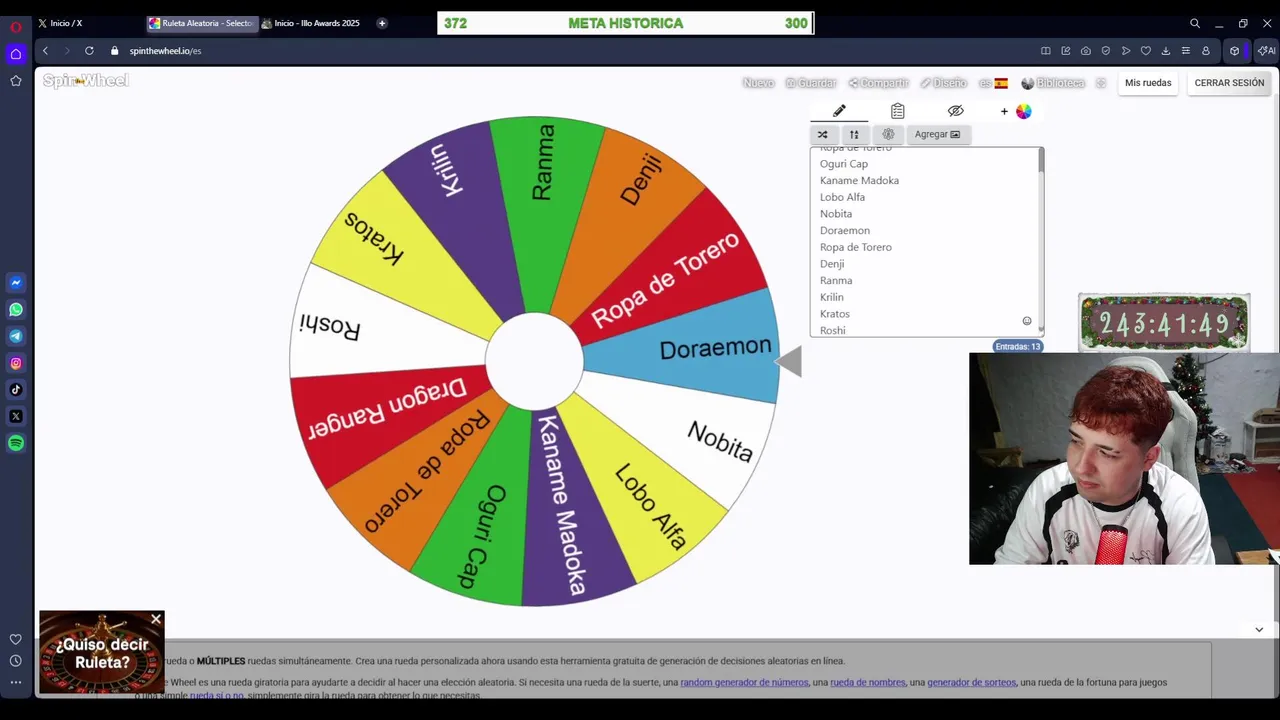Screen dimensions: 1280x720
Task: Open Instagram in the Opera sidebar
Action: coord(16,363)
